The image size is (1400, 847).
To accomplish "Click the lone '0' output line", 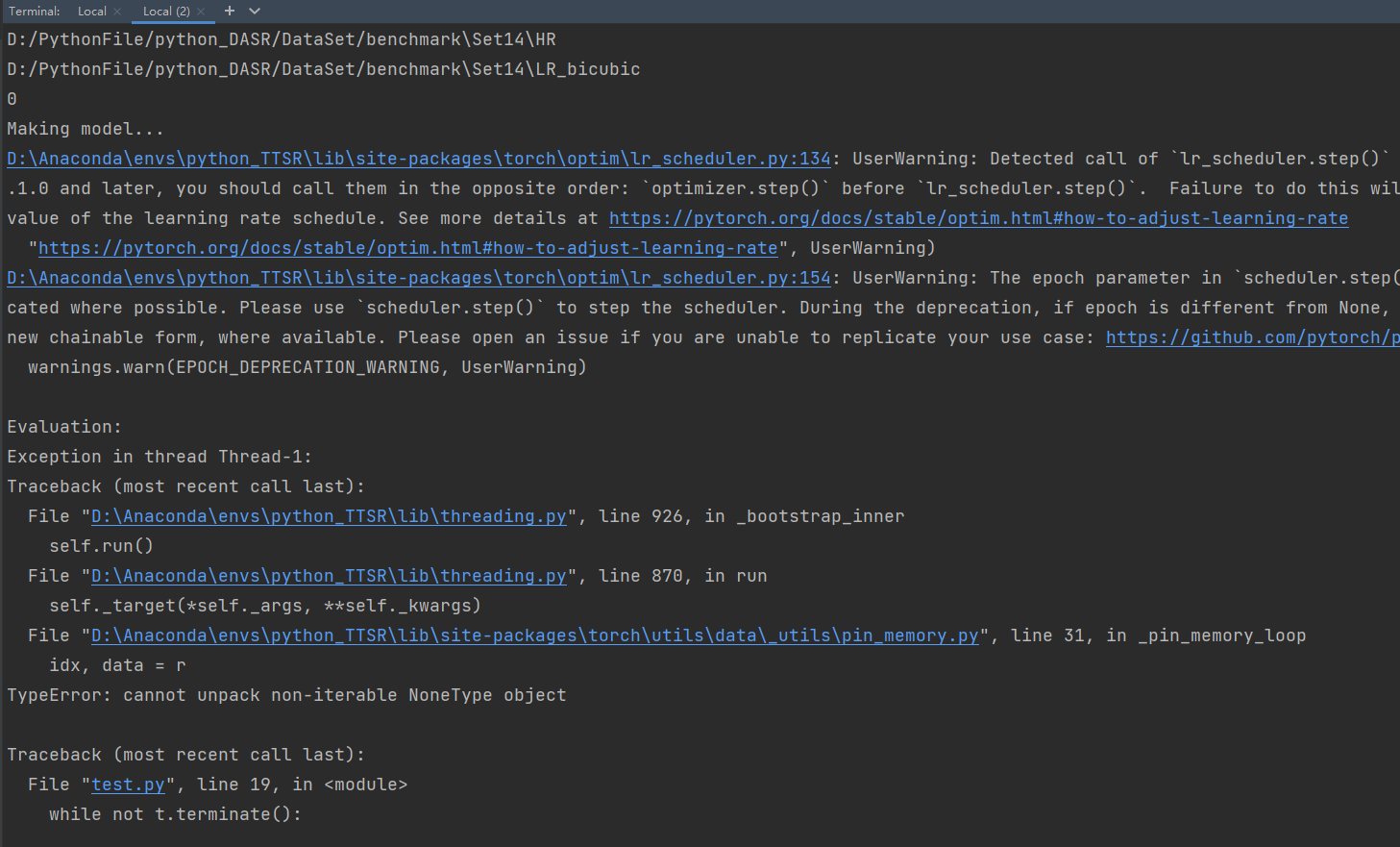I will point(12,99).
